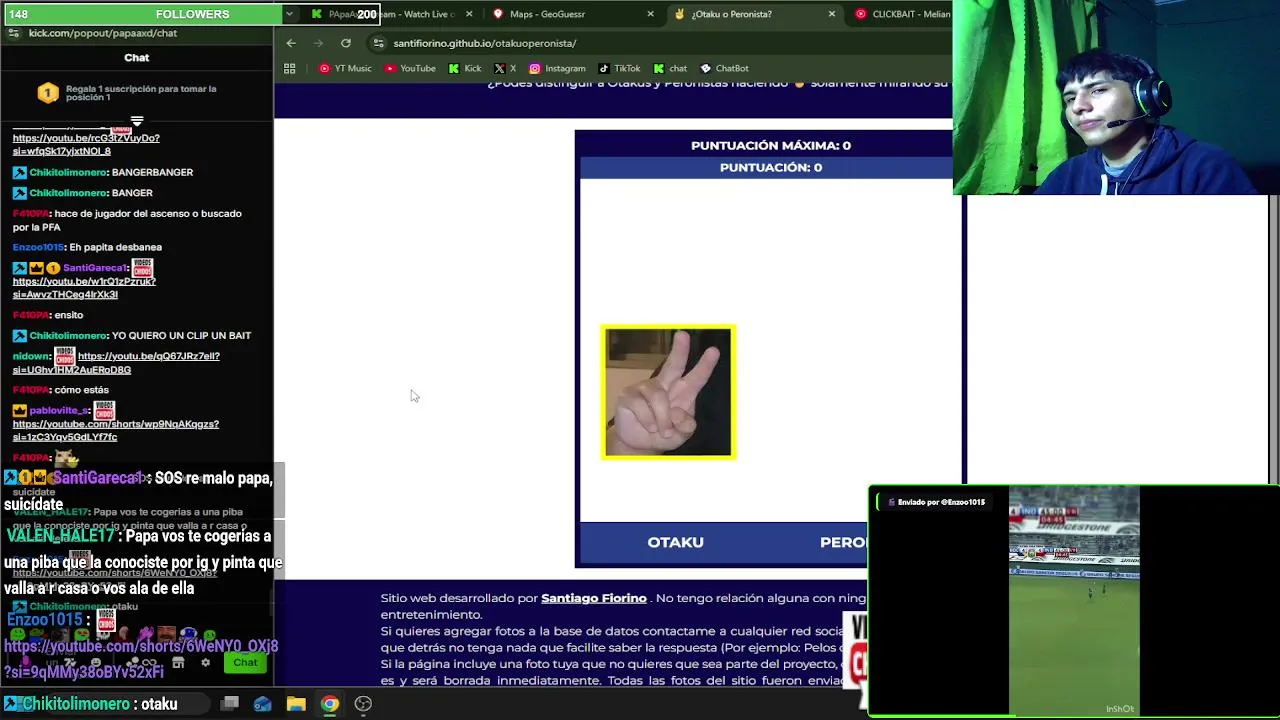Click the streamer webcam overlay
The height and width of the screenshot is (720, 1280).
pyautogui.click(x=1116, y=97)
